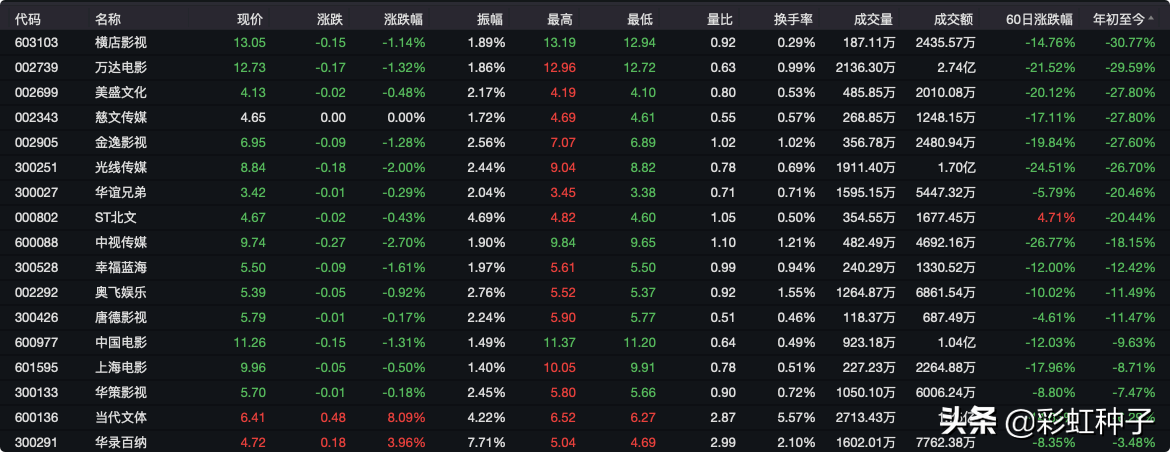Click stock code 300528
The image size is (1170, 452).
click(37, 267)
